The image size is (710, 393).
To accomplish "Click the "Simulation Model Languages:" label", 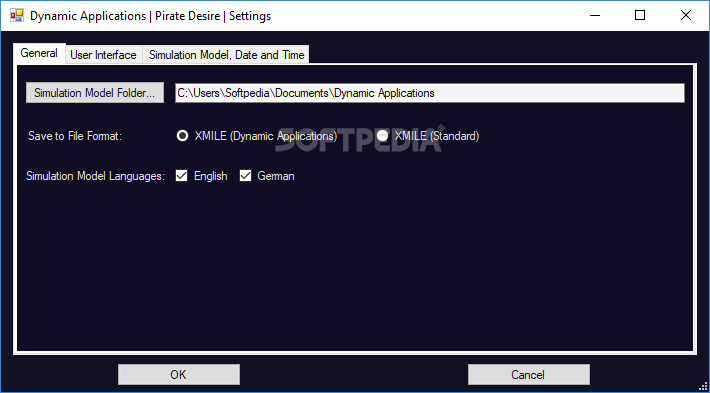I will [x=95, y=176].
